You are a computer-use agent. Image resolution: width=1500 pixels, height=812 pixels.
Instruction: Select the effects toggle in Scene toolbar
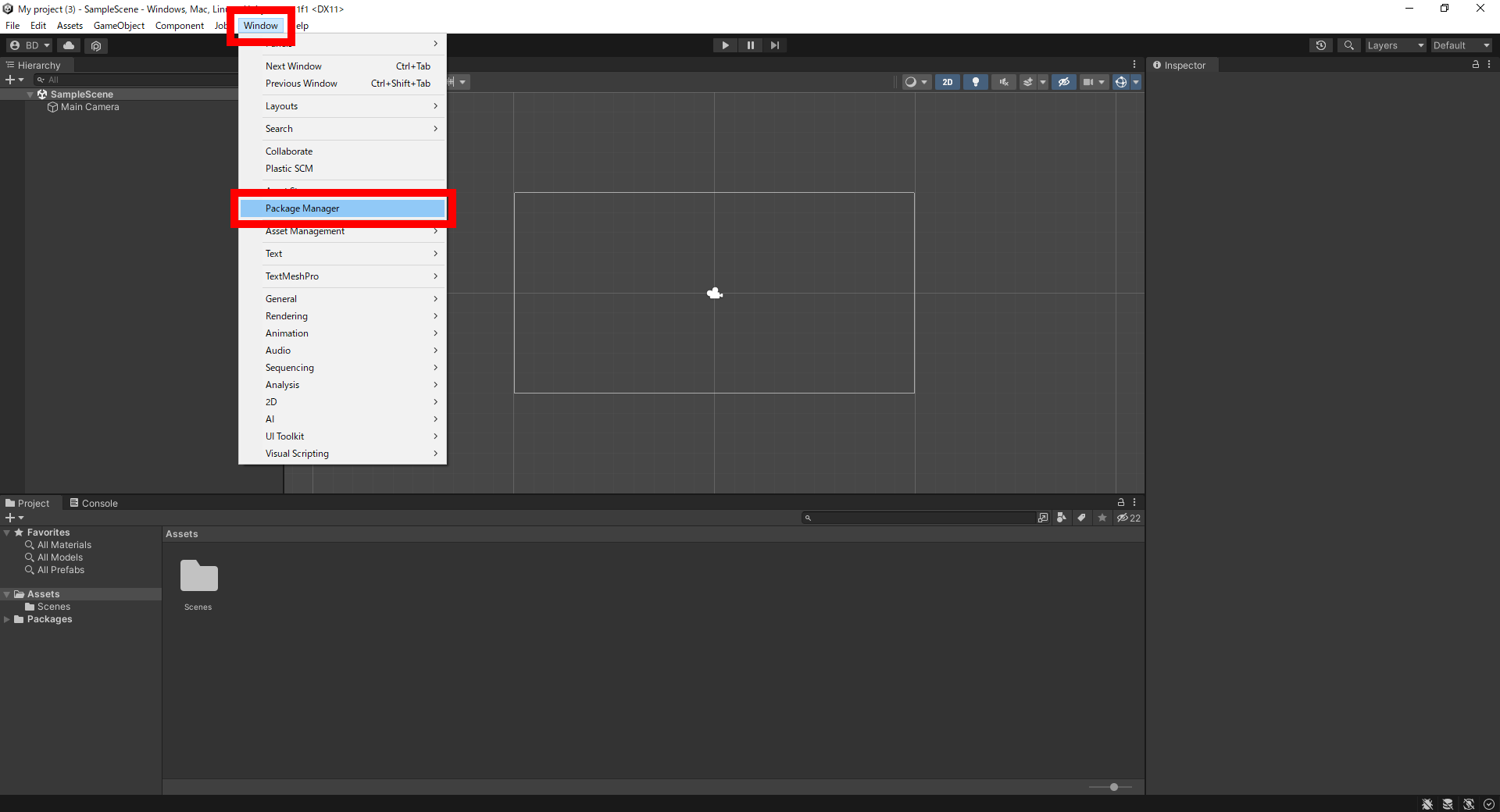click(1028, 82)
